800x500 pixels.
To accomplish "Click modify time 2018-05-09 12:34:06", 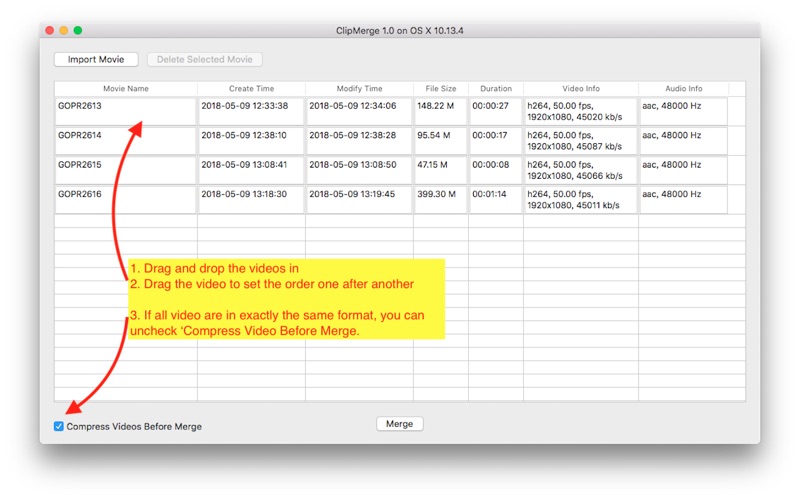I will coord(359,111).
